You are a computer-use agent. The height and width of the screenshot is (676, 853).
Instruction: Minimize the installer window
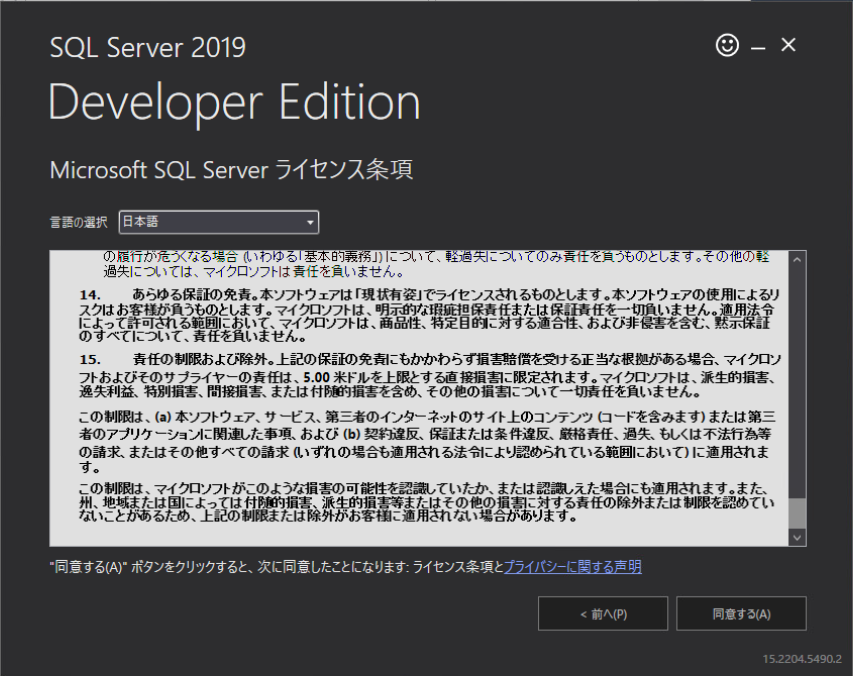click(758, 44)
